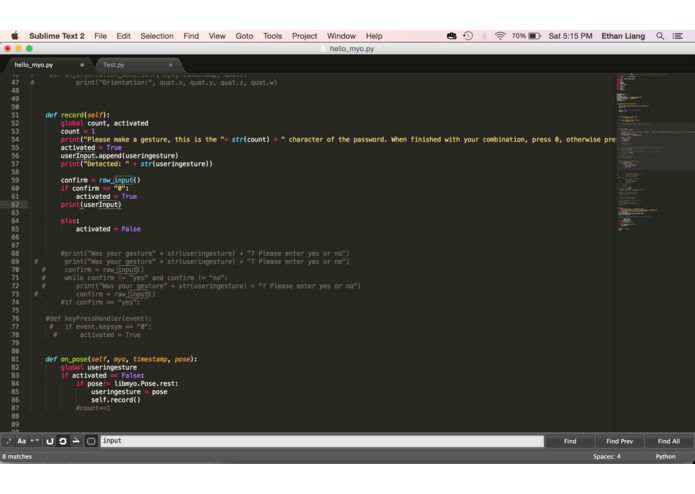
Task: Click the 'useringesture = pose' line
Action: pyautogui.click(x=129, y=392)
